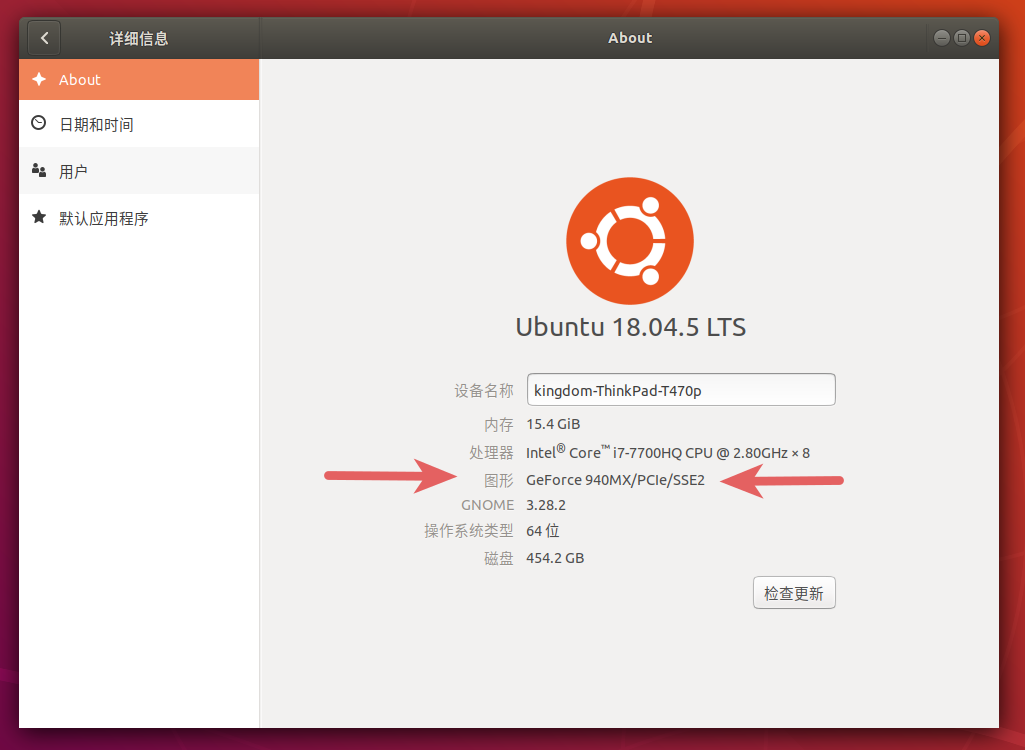Click the users icon beside 用户
1025x750 pixels.
point(39,171)
